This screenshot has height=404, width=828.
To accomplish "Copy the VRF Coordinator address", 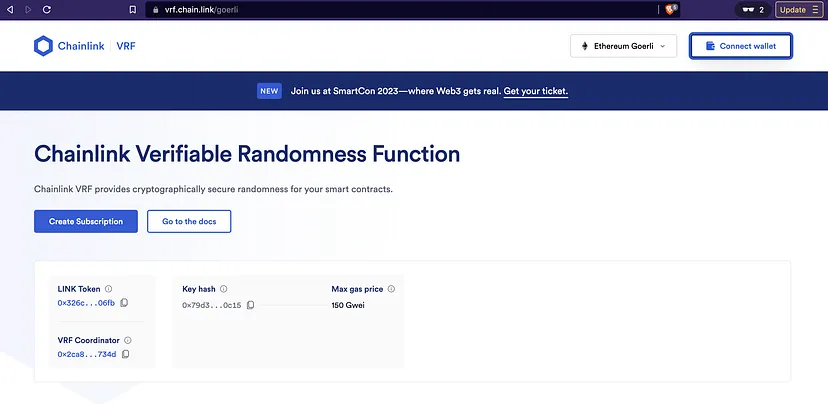I will (x=126, y=354).
